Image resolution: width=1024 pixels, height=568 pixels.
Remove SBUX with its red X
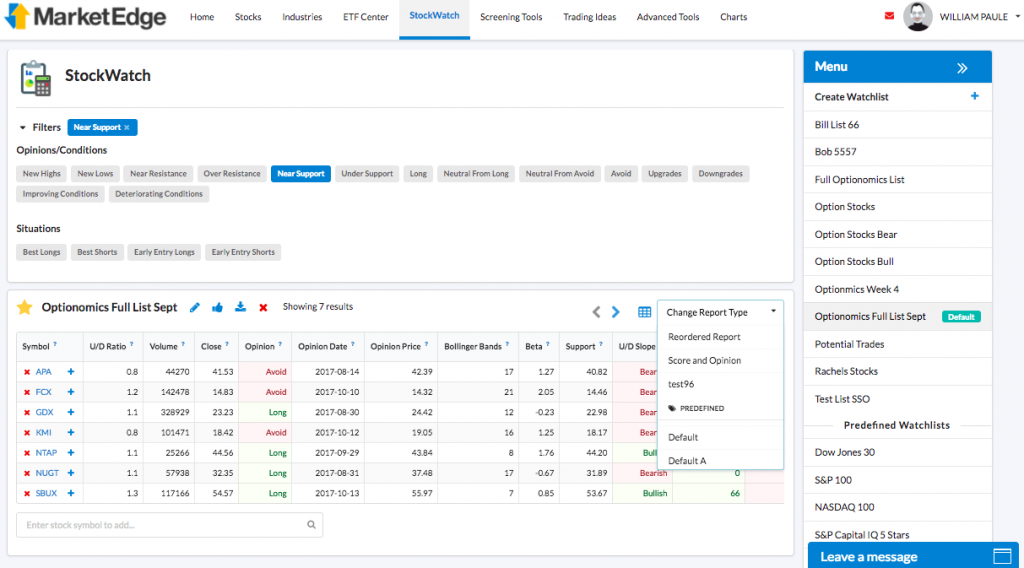pyautogui.click(x=27, y=494)
